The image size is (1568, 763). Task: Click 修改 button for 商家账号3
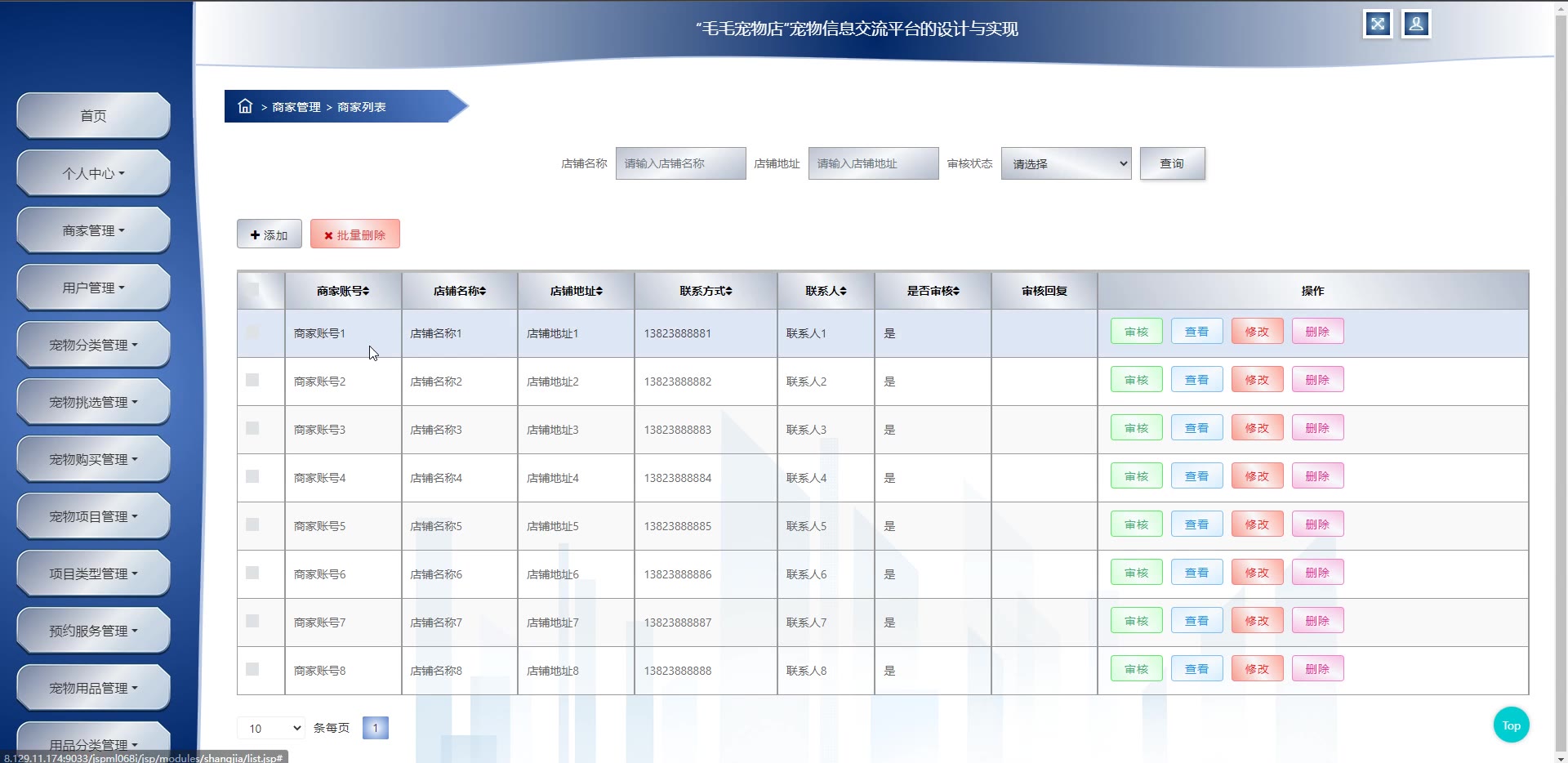1257,428
